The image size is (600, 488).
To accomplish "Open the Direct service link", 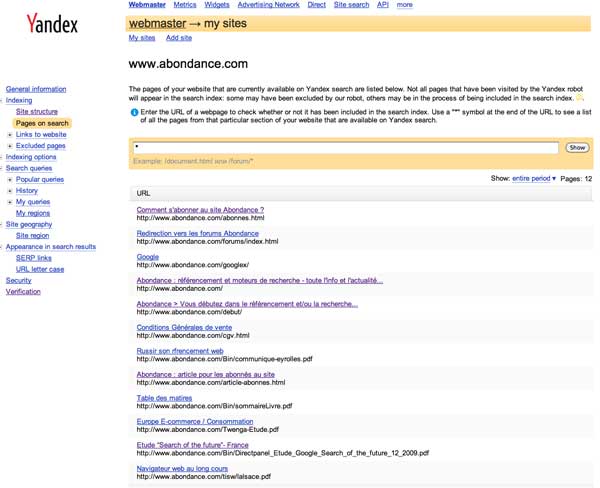I will [316, 5].
